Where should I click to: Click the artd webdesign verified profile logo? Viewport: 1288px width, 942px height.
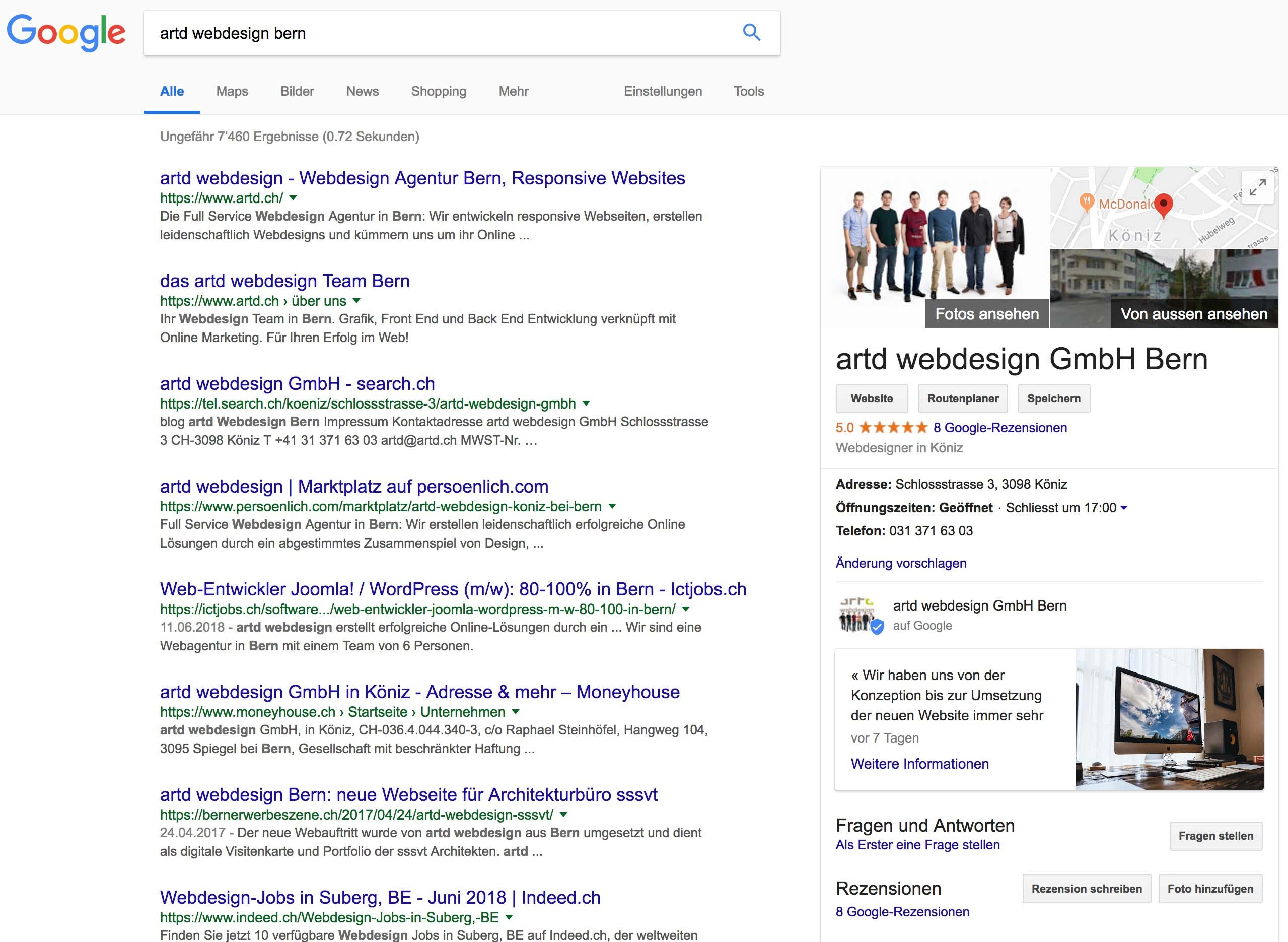tap(860, 615)
